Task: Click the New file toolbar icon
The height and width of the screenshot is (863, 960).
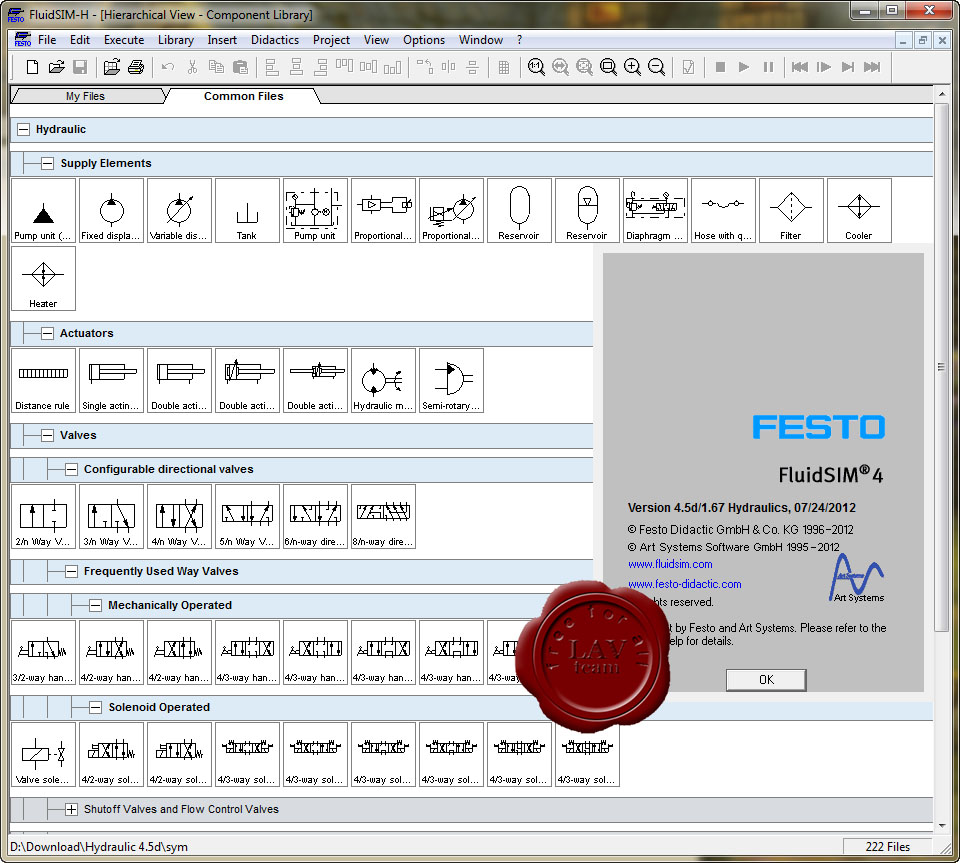Action: 32,67
